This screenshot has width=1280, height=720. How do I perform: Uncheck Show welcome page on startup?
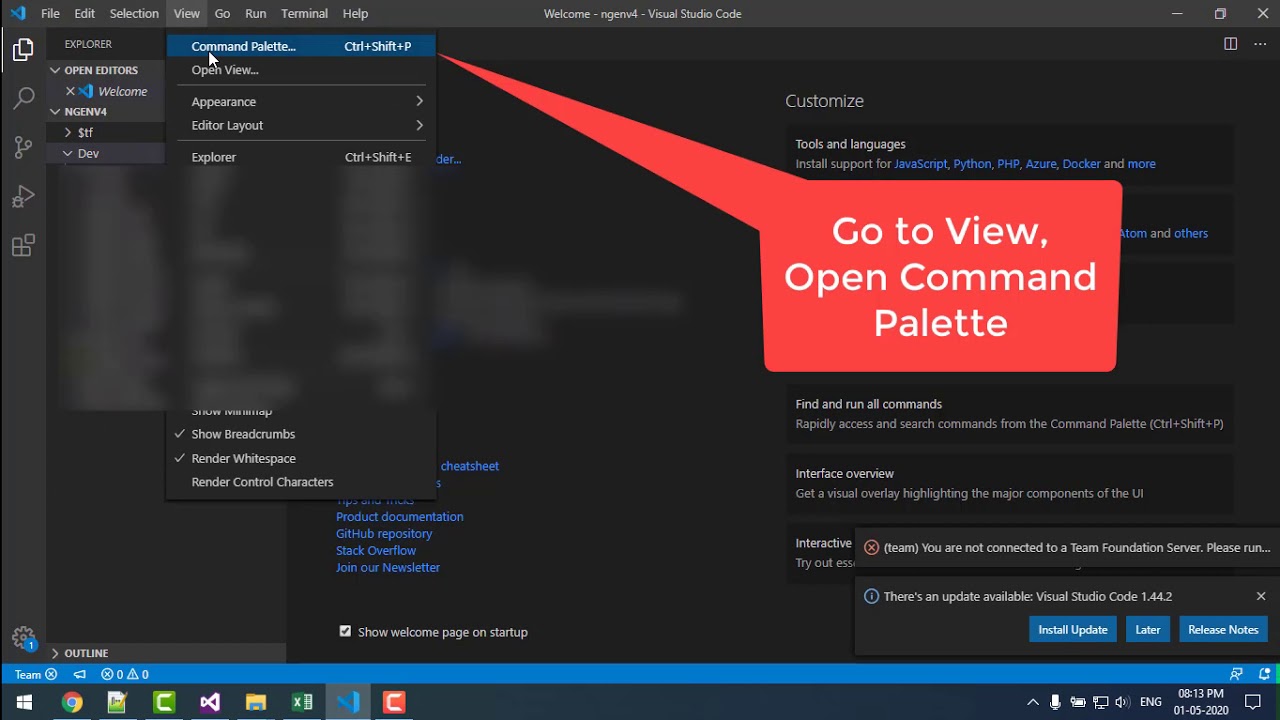pyautogui.click(x=345, y=631)
